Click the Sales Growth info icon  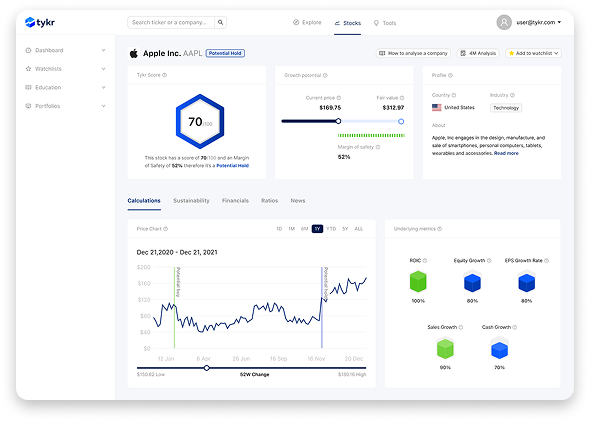(461, 327)
